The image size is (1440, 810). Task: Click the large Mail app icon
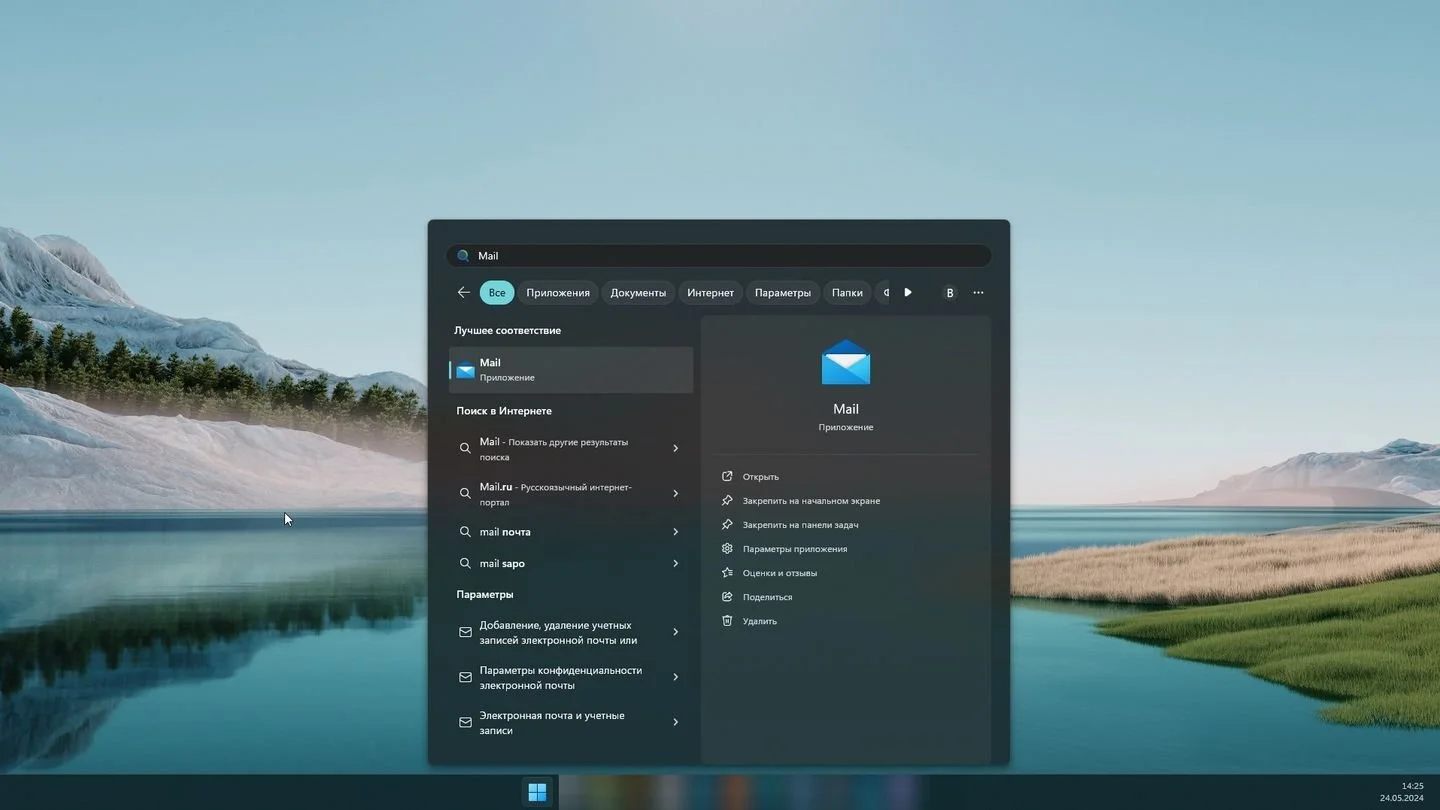point(846,362)
